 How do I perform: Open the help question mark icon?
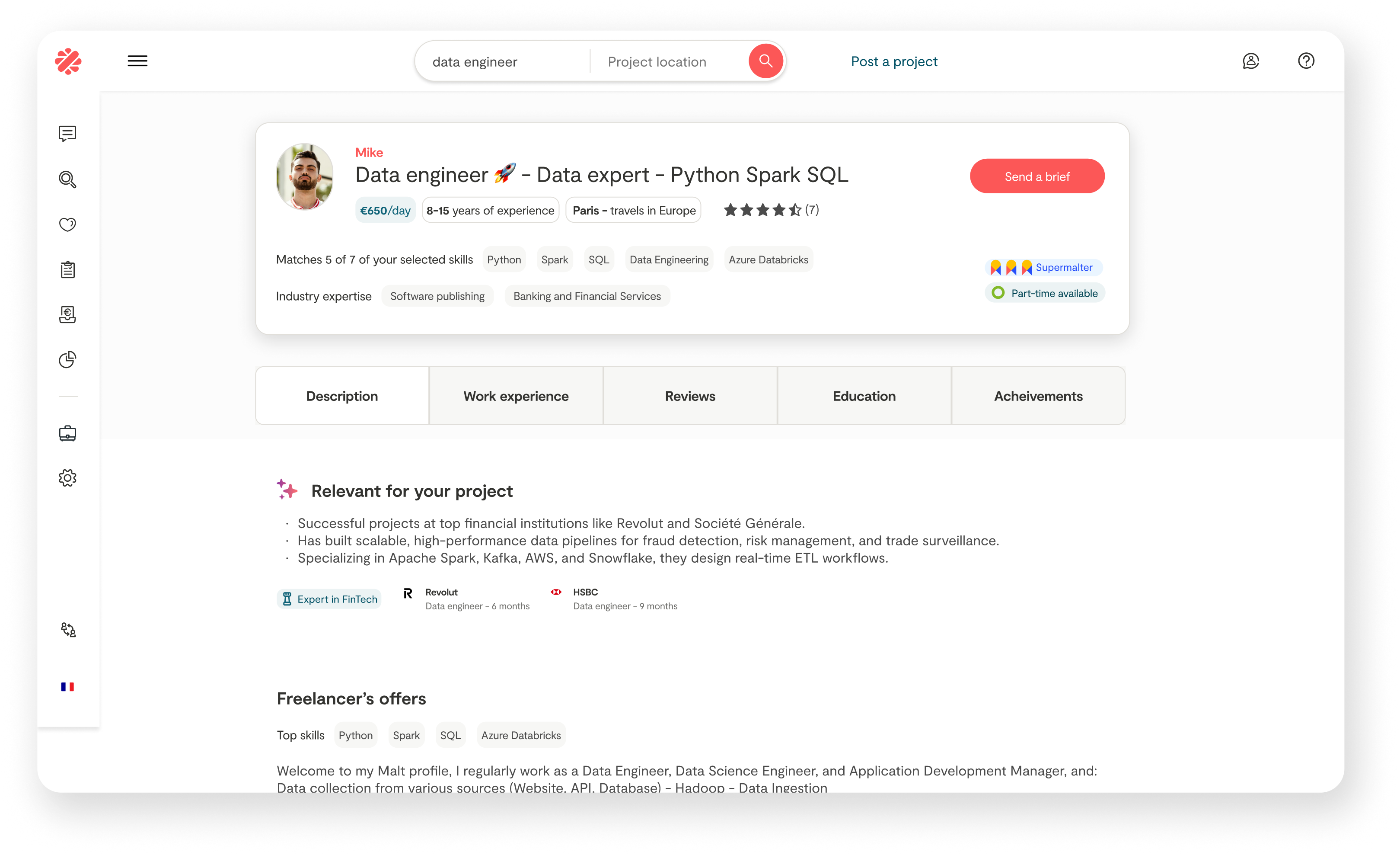(x=1306, y=61)
